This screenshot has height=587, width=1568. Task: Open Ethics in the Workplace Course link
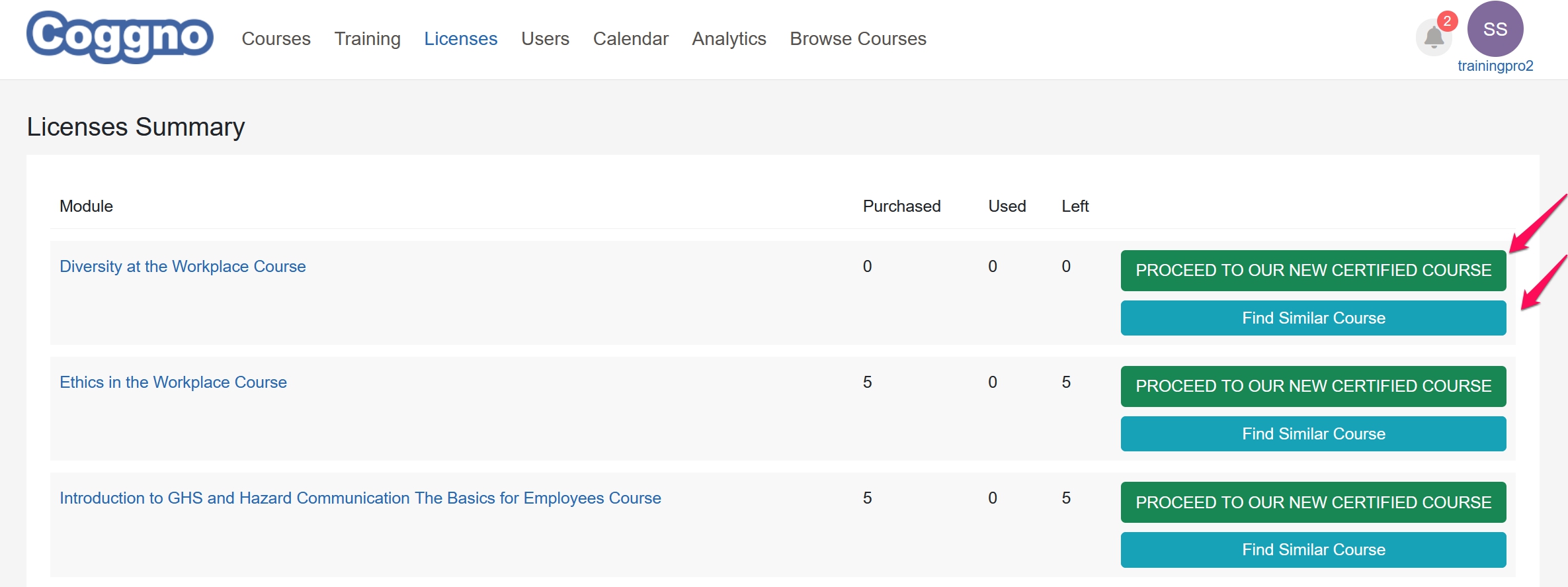tap(173, 383)
